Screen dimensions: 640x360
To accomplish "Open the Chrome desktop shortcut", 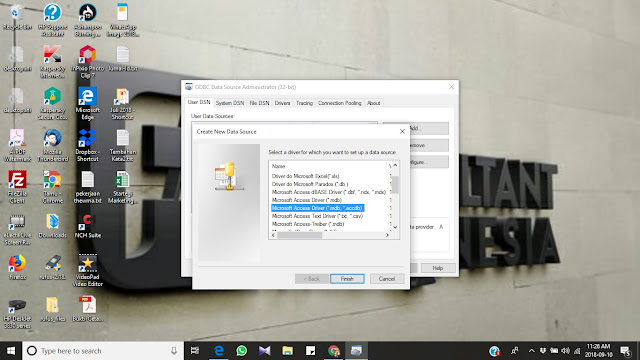I will (52, 187).
